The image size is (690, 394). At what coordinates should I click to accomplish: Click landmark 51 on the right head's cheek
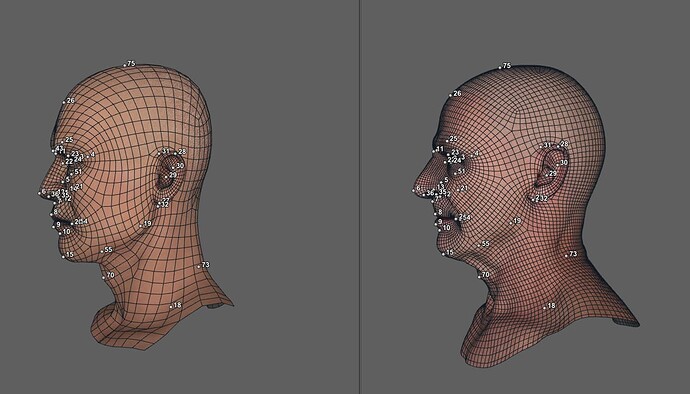point(455,173)
